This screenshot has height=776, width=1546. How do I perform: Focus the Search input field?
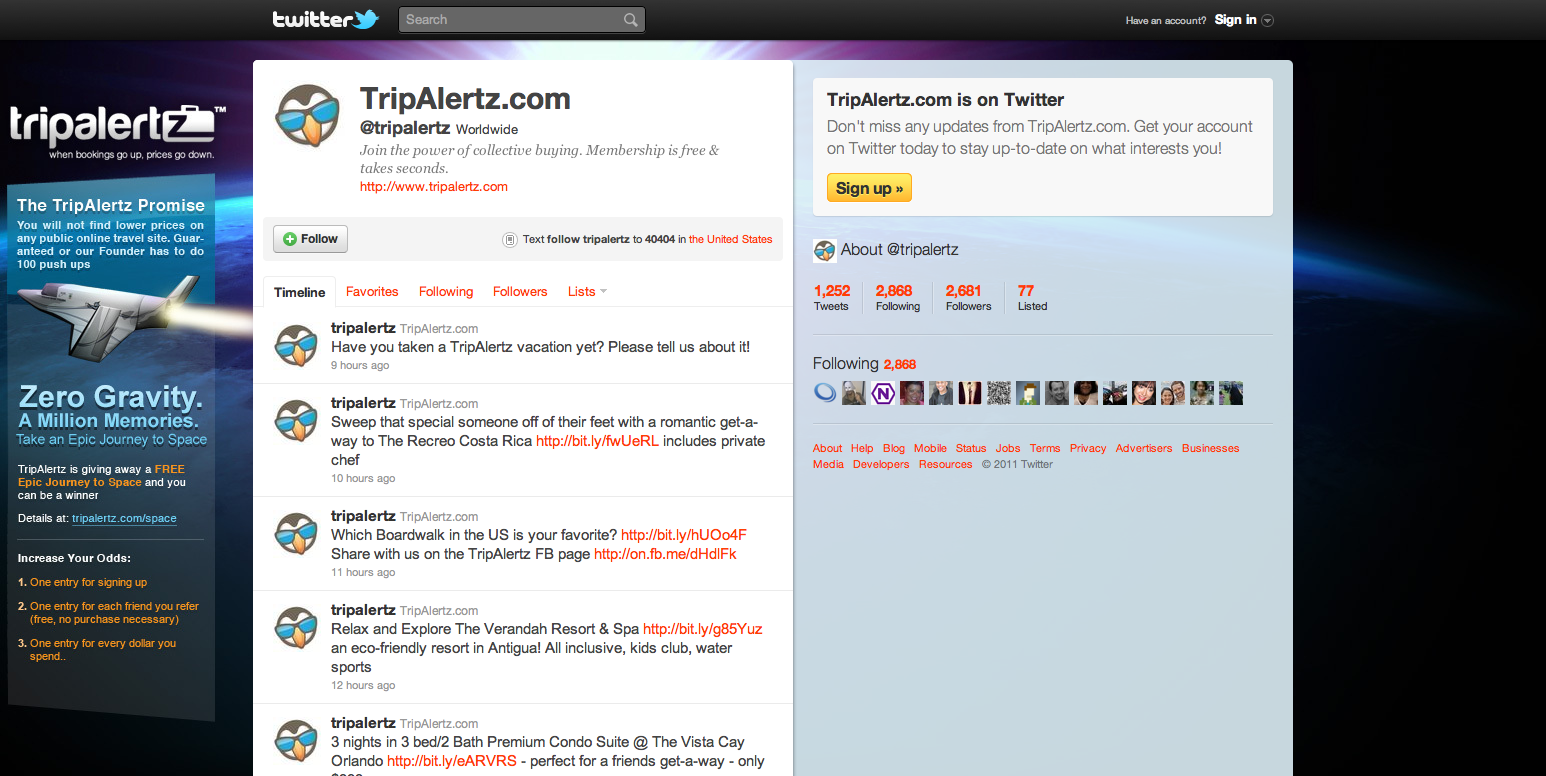point(521,20)
